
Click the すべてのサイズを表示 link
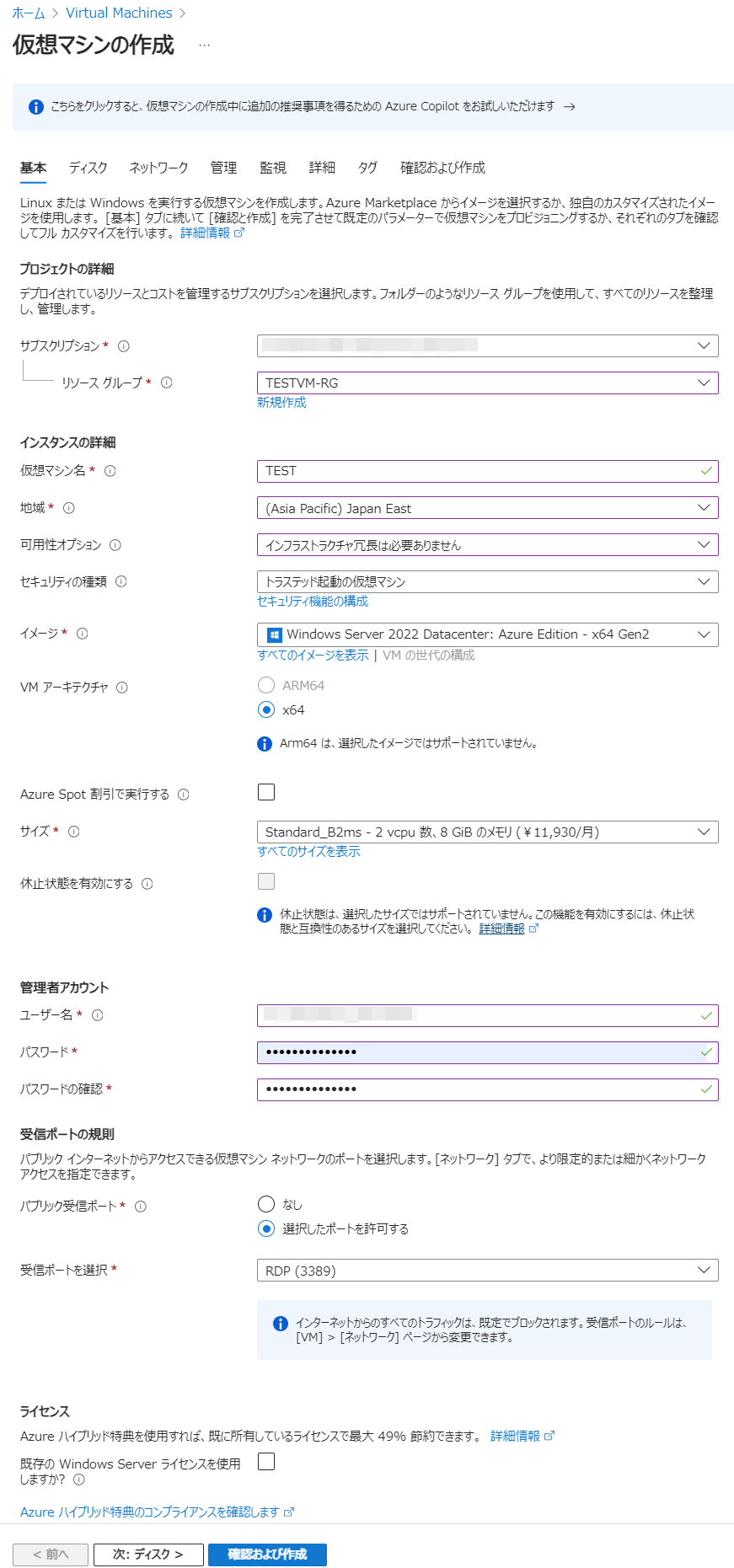308,852
